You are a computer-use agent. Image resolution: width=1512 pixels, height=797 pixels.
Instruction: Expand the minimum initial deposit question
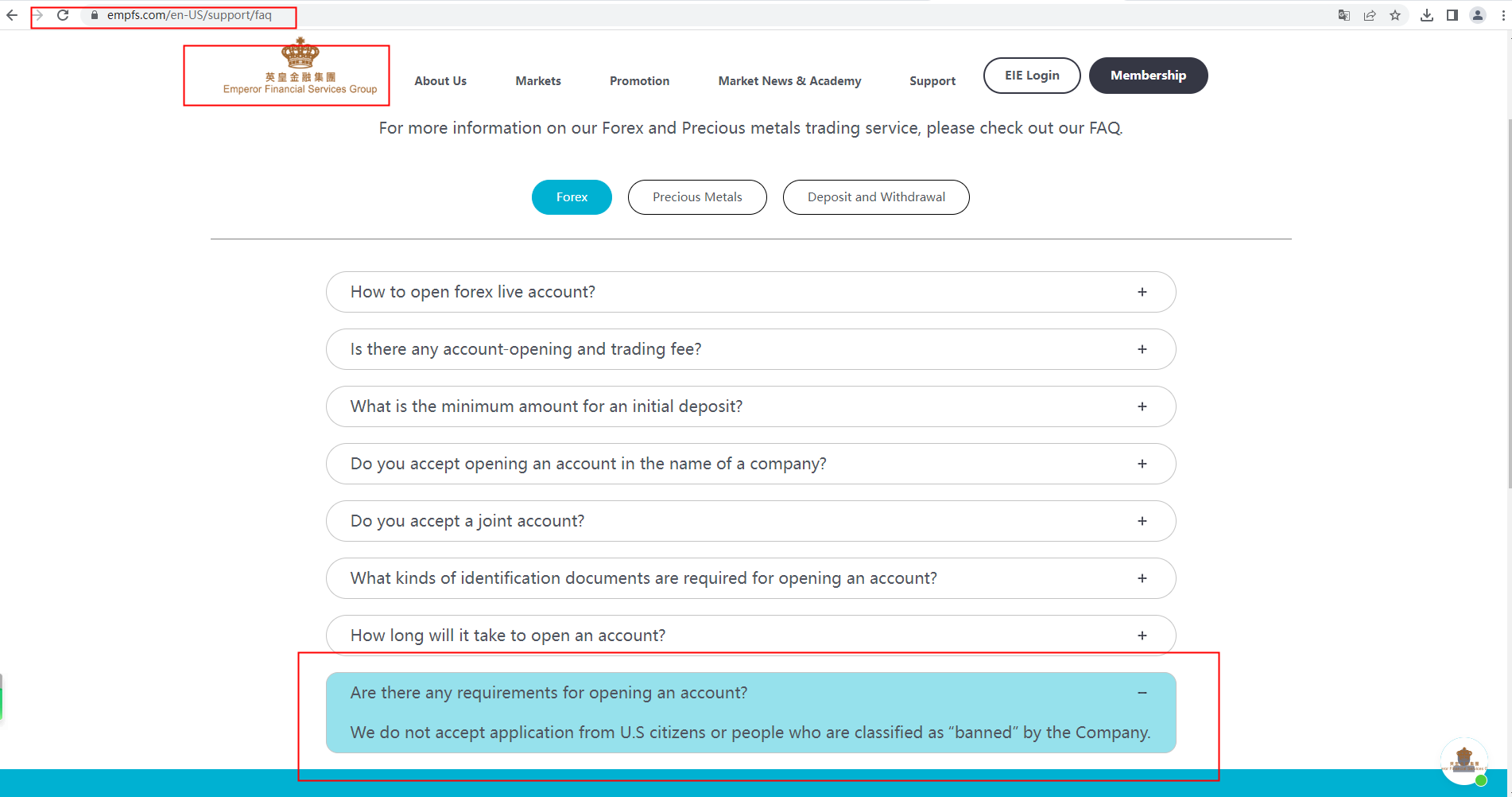point(750,406)
